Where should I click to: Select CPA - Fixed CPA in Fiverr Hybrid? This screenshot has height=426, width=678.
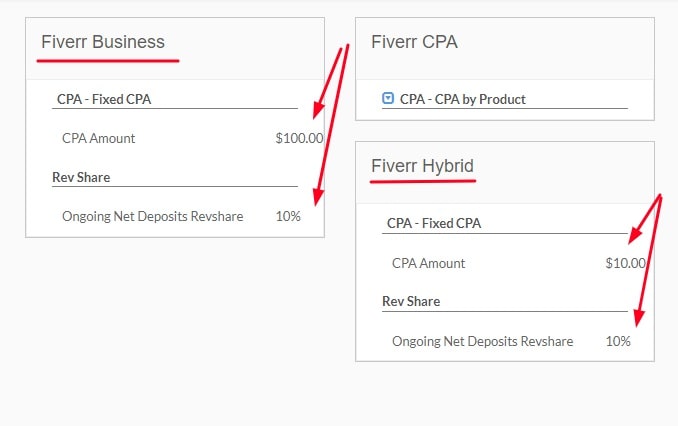point(434,224)
